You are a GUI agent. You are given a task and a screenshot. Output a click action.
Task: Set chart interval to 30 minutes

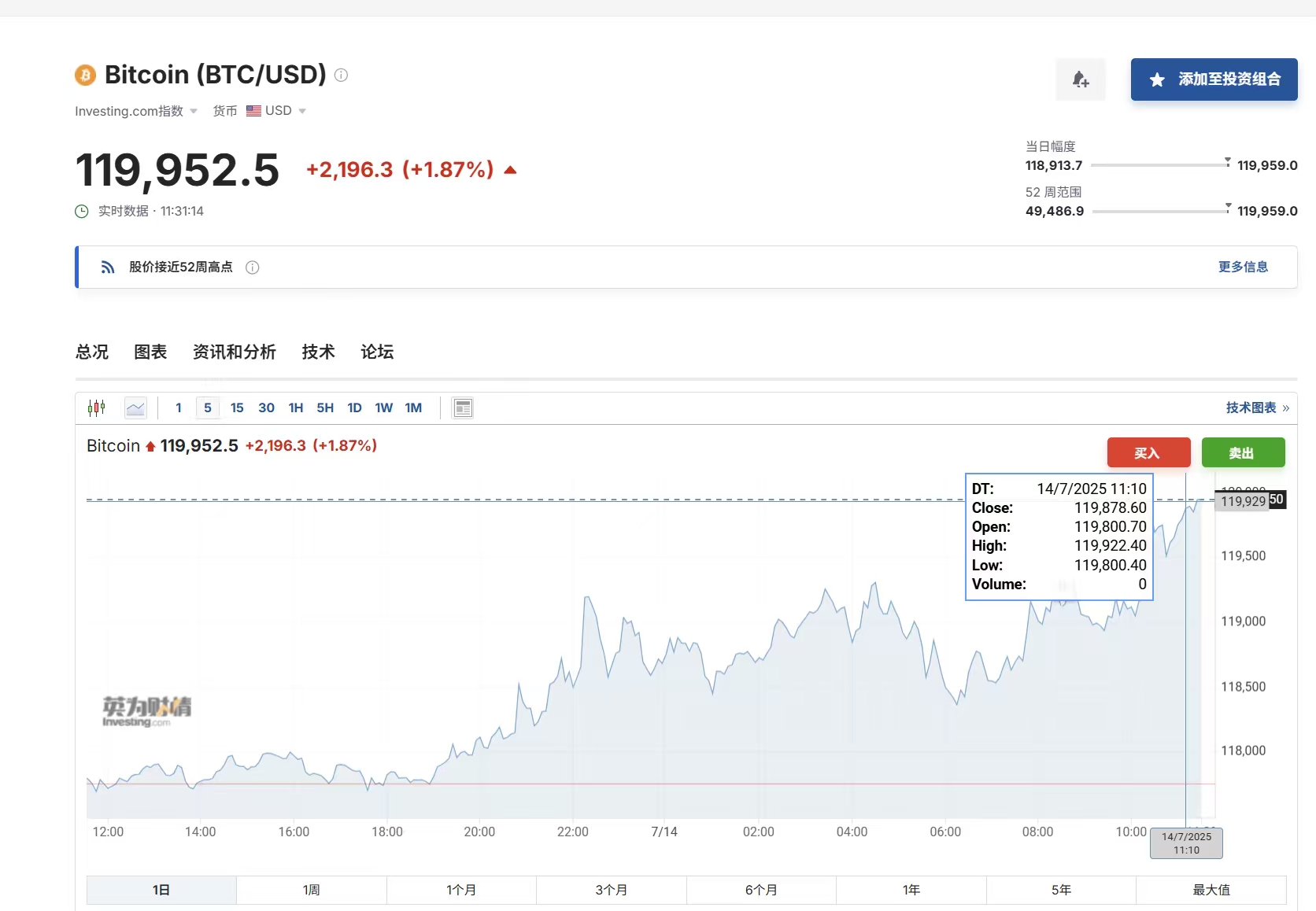tap(266, 408)
